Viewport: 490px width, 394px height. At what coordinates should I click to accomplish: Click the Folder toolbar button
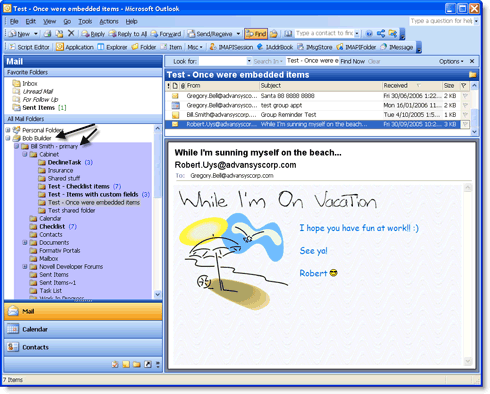[x=144, y=47]
